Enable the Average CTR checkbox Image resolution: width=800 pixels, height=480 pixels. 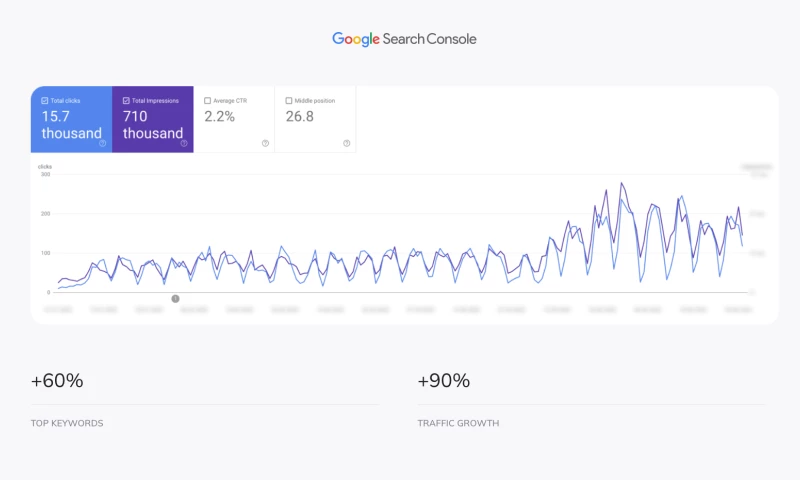207,101
